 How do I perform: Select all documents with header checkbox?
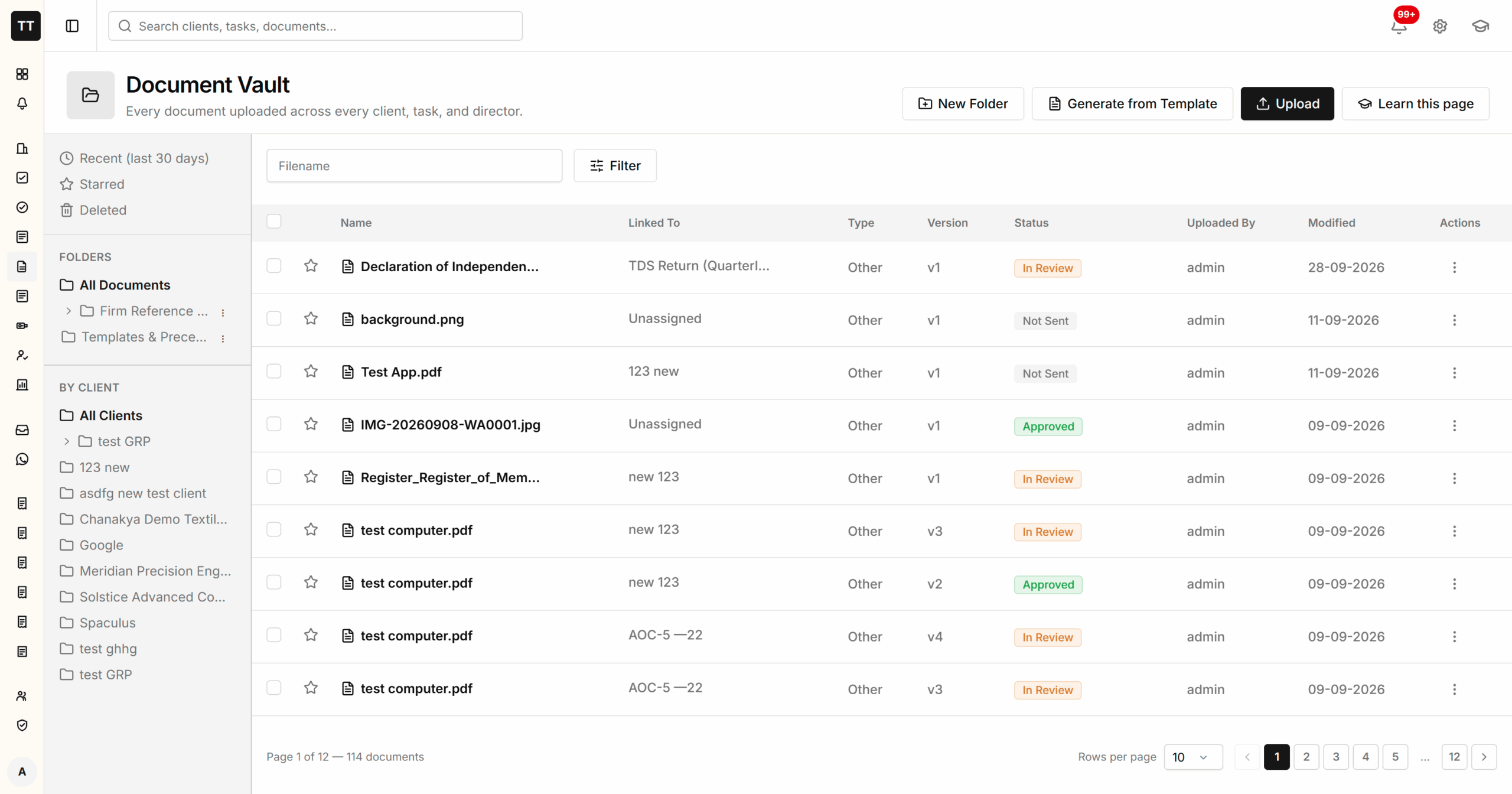click(274, 222)
